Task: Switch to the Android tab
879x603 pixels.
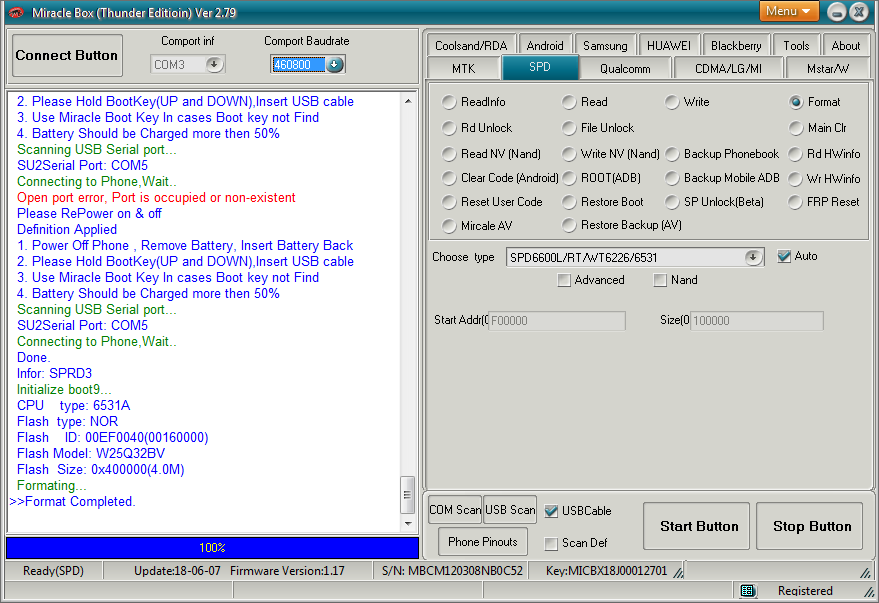Action: pyautogui.click(x=545, y=45)
